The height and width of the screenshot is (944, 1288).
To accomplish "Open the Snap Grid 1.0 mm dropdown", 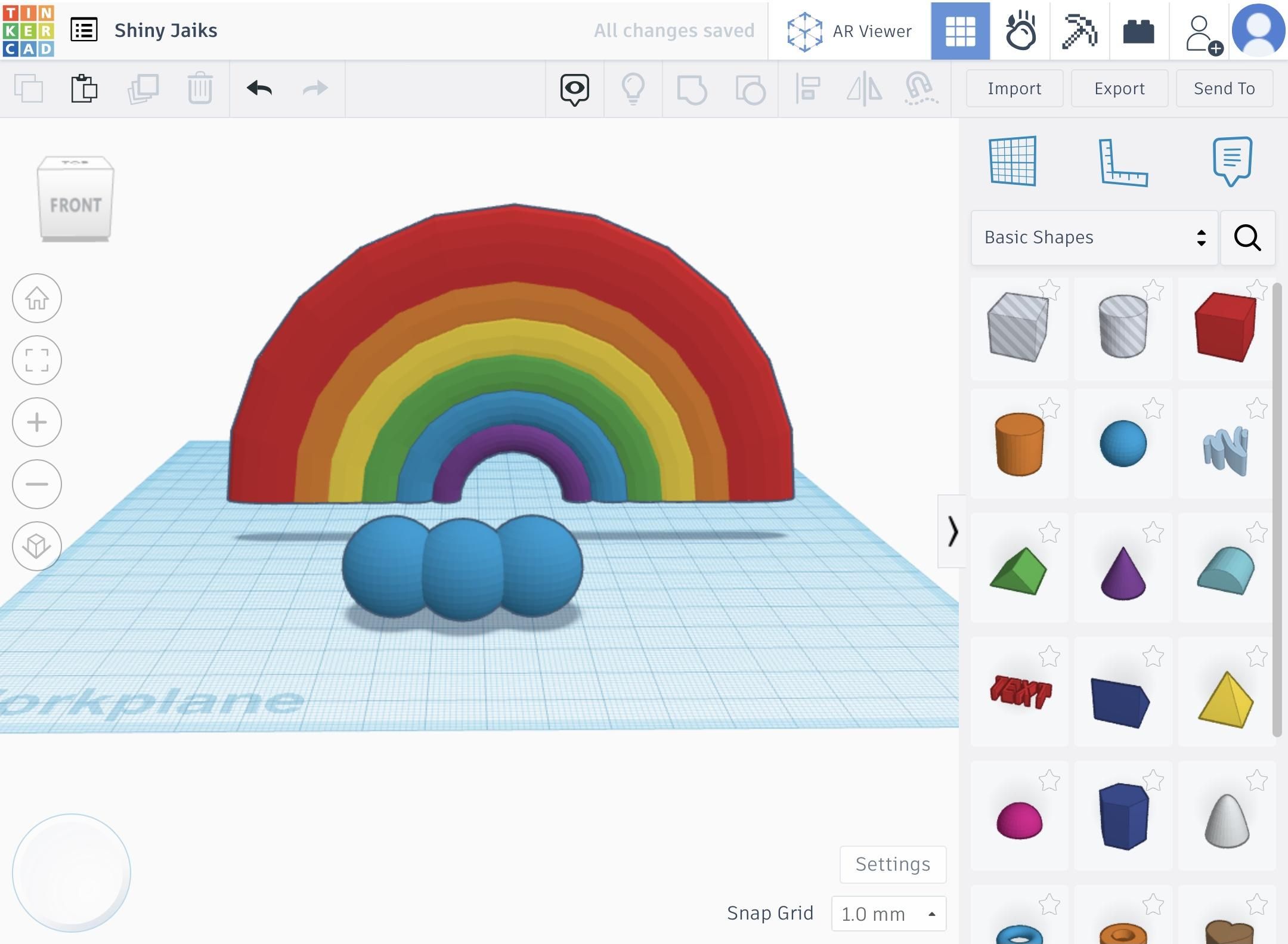I will coord(888,914).
